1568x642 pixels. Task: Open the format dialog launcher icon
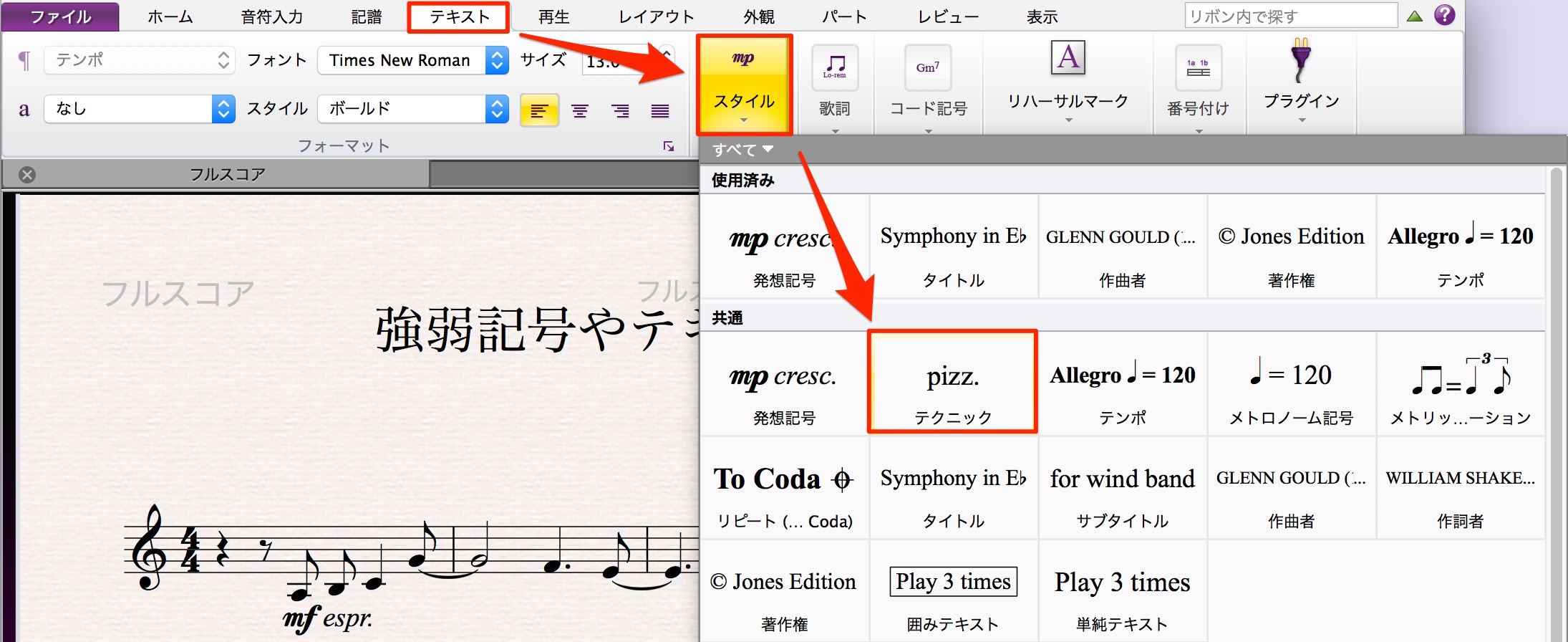pyautogui.click(x=669, y=146)
